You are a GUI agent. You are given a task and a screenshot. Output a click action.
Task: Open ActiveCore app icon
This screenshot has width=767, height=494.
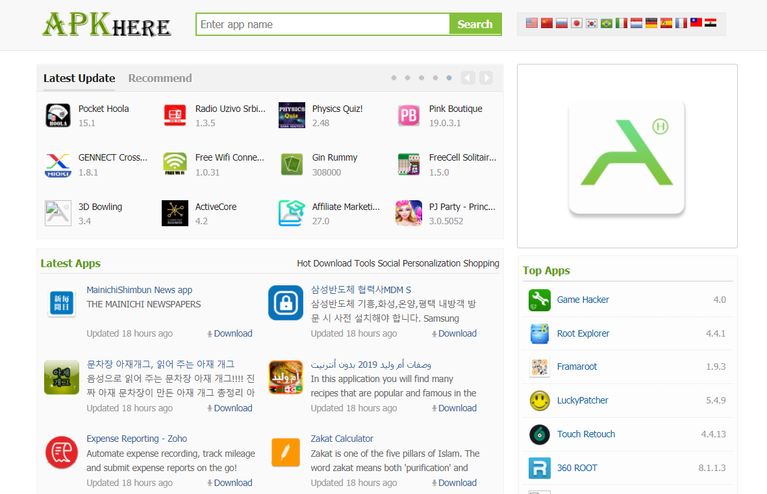click(x=175, y=213)
